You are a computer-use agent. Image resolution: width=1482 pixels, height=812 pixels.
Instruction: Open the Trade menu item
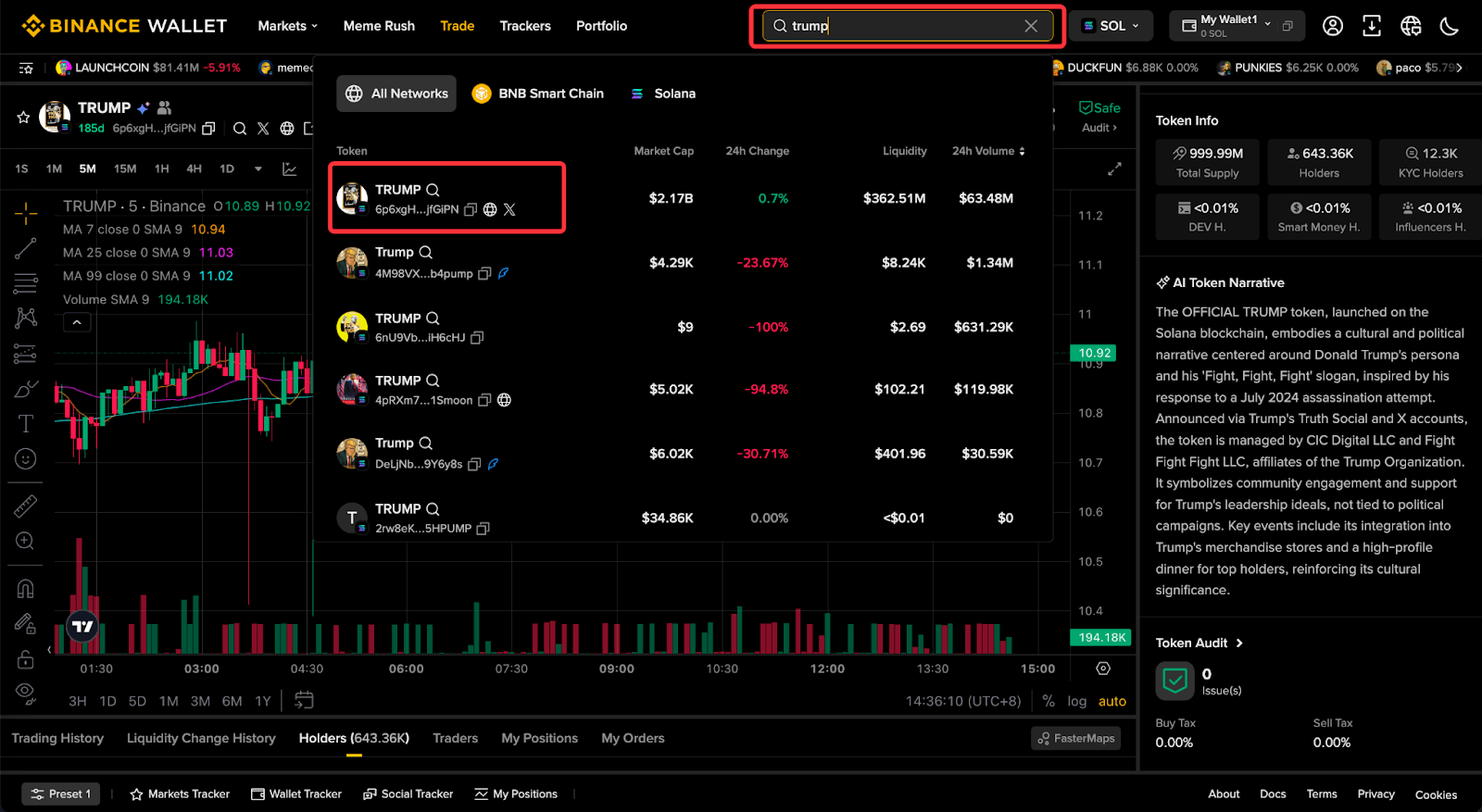[458, 26]
